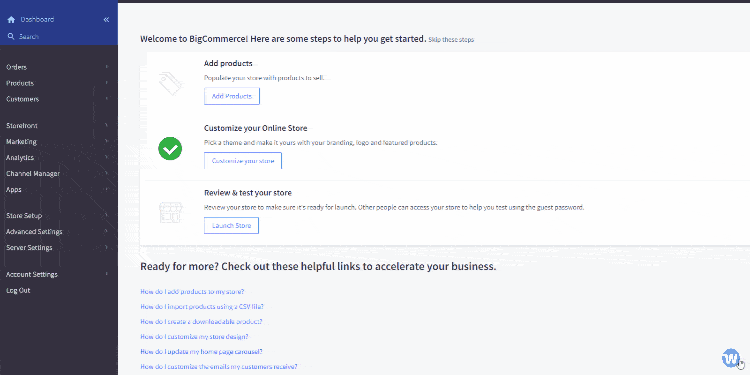Click the green checkmark next to Customize your Online Store
The image size is (750, 375).
170,148
